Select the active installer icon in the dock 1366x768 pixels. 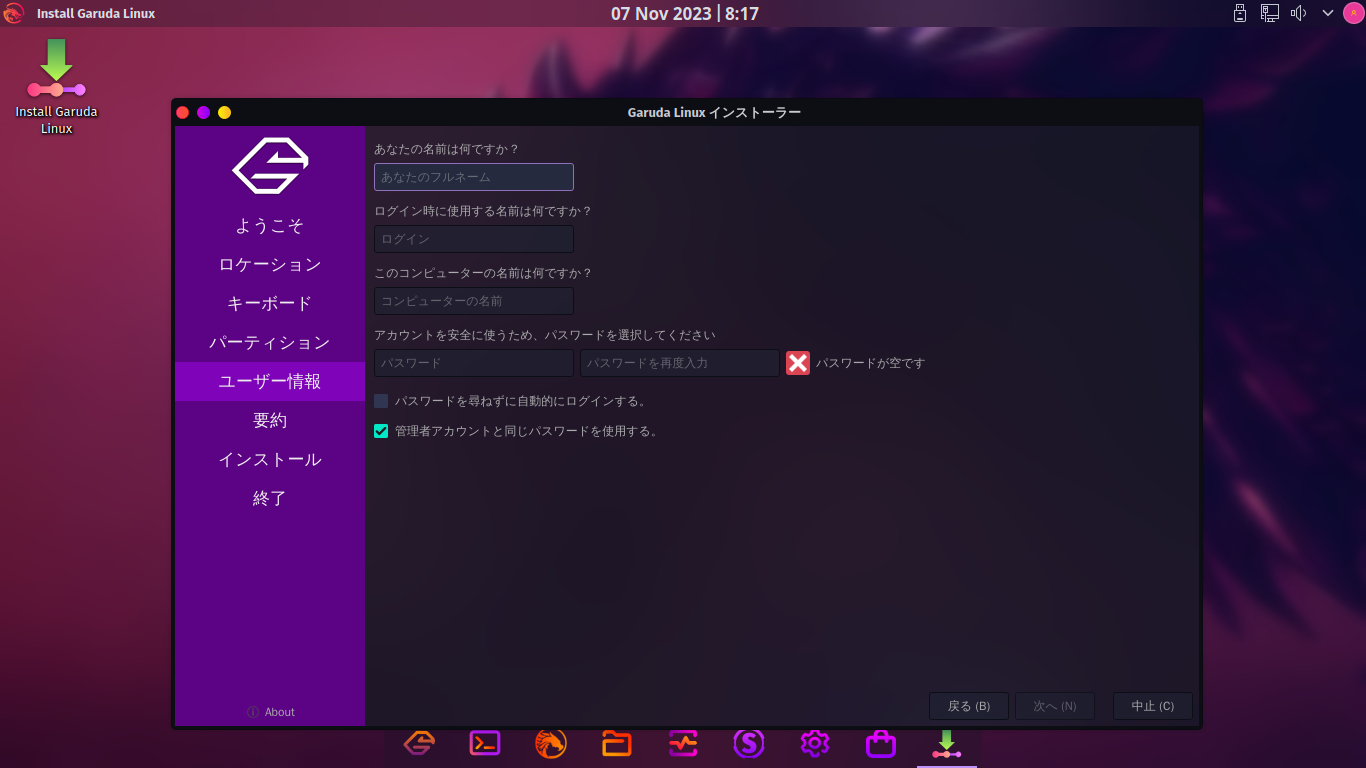click(x=947, y=743)
